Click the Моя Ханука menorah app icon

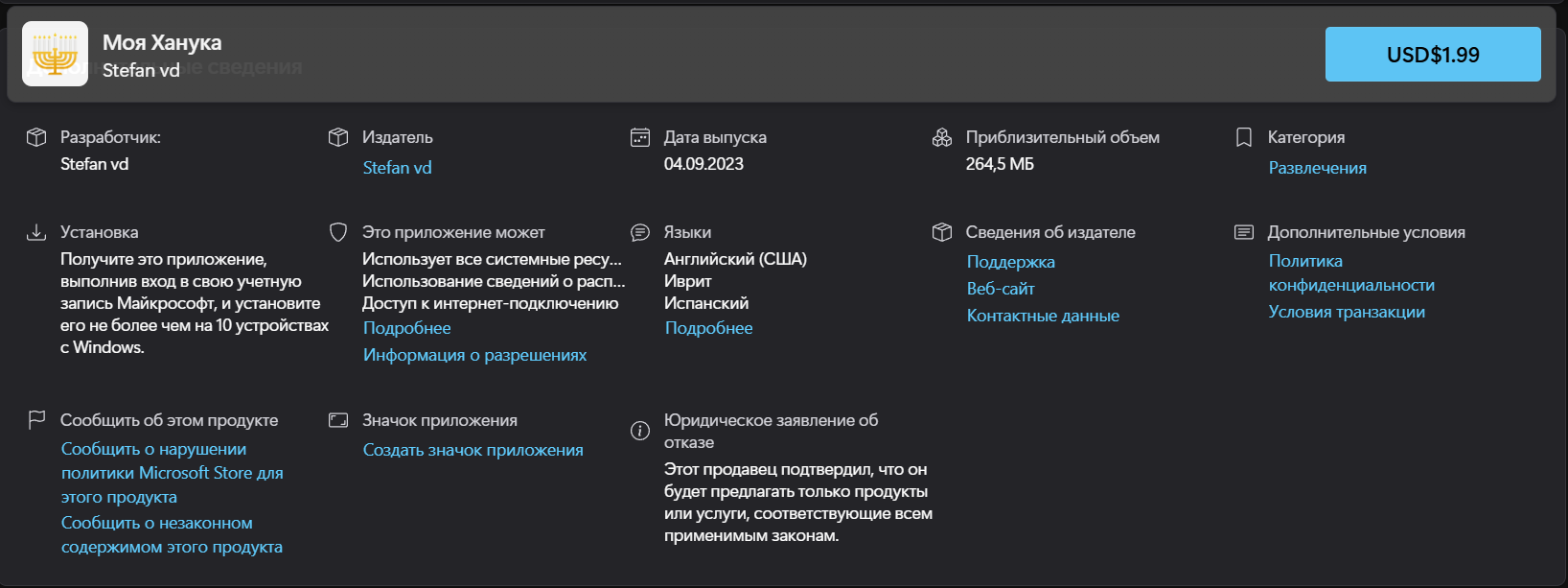pos(55,54)
